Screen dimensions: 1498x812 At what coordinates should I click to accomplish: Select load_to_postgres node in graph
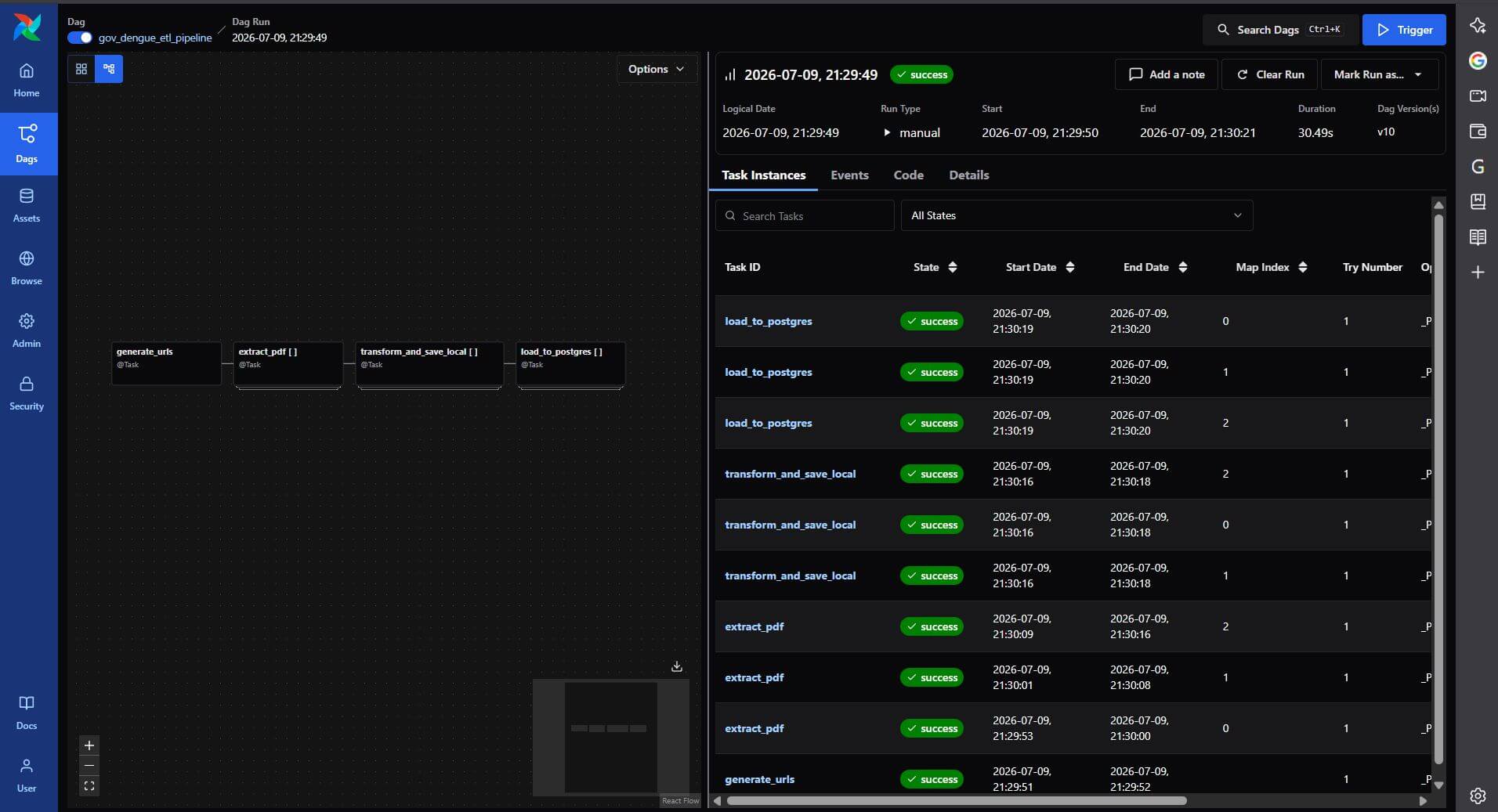point(570,363)
